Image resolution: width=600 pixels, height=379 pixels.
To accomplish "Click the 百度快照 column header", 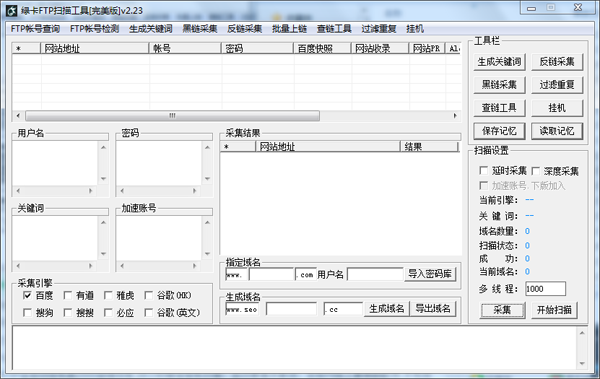I will 322,48.
